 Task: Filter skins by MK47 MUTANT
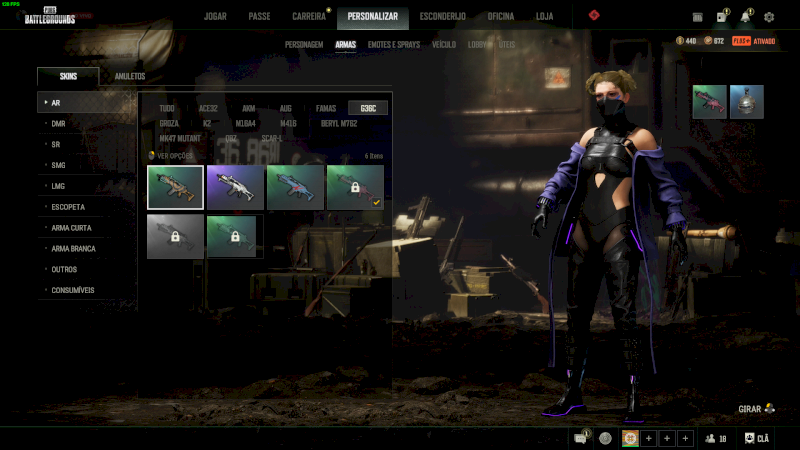180,138
